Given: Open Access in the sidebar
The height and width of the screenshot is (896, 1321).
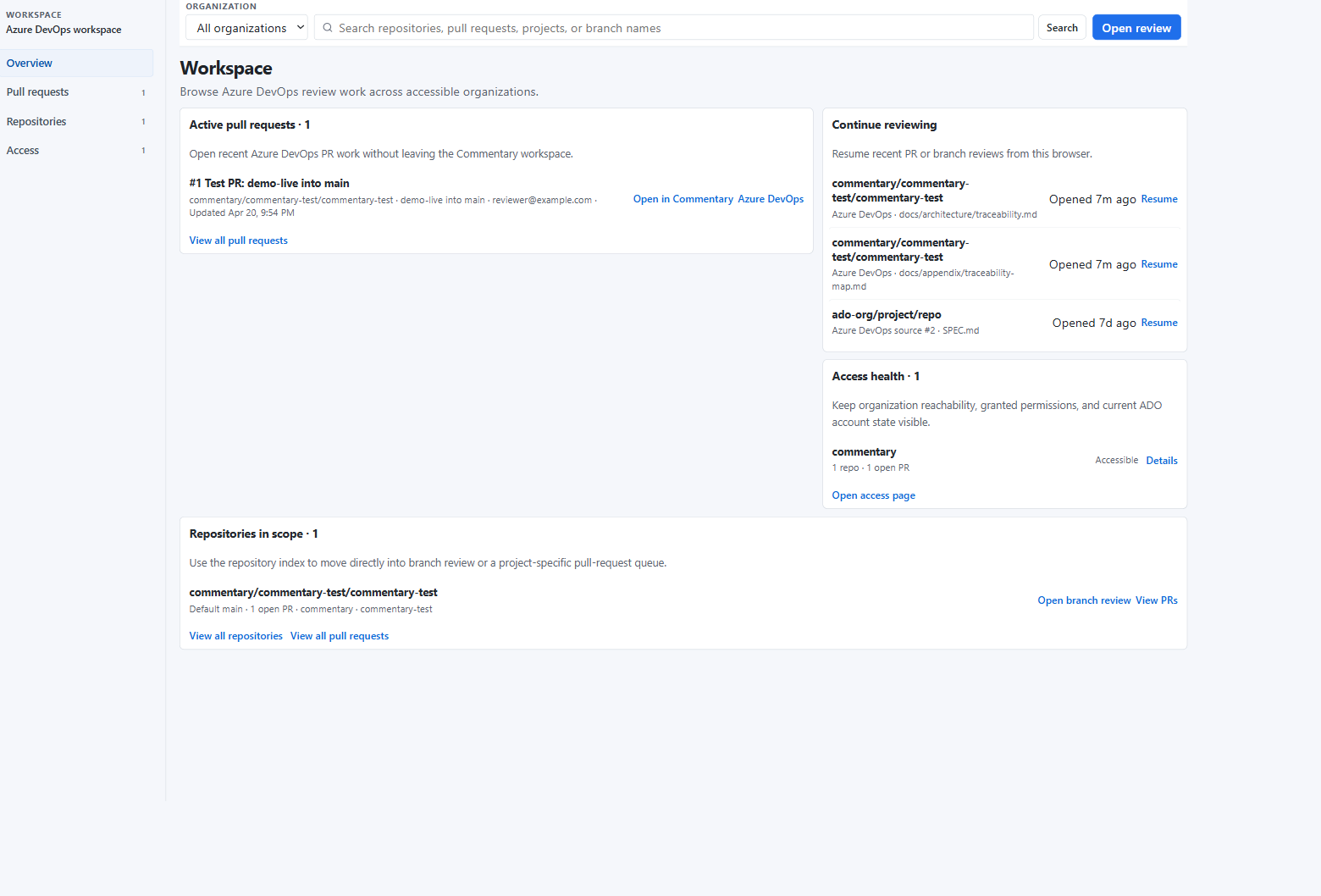Looking at the screenshot, I should click(76, 151).
